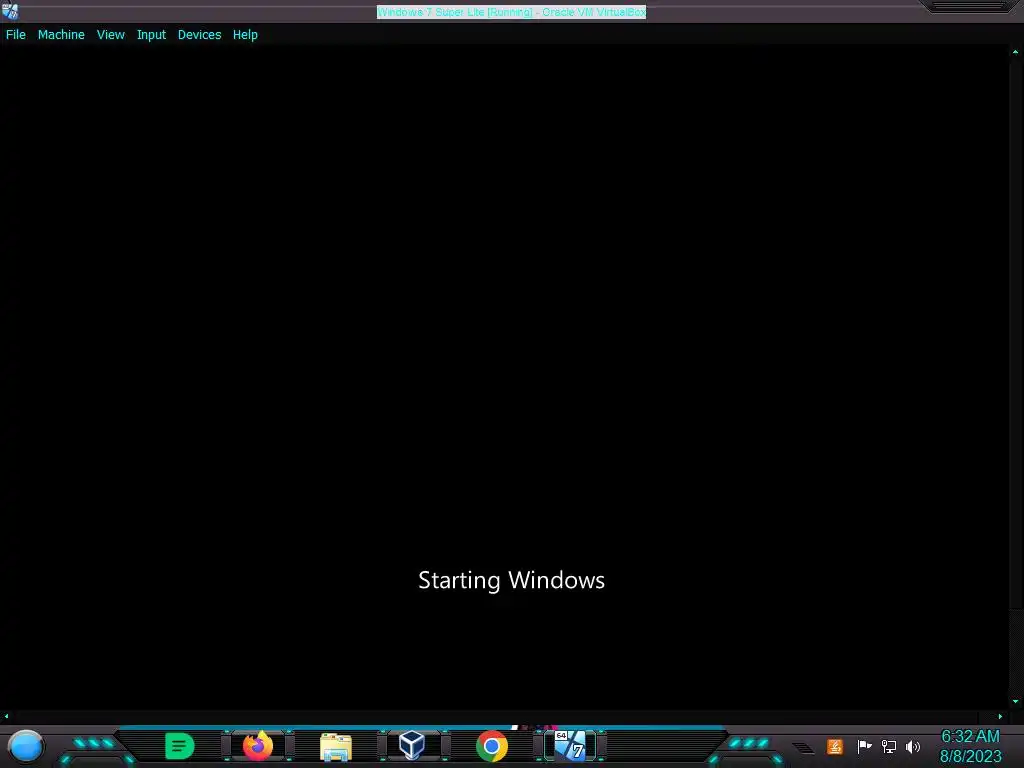
Task: Open the Help menu
Action: (x=245, y=35)
